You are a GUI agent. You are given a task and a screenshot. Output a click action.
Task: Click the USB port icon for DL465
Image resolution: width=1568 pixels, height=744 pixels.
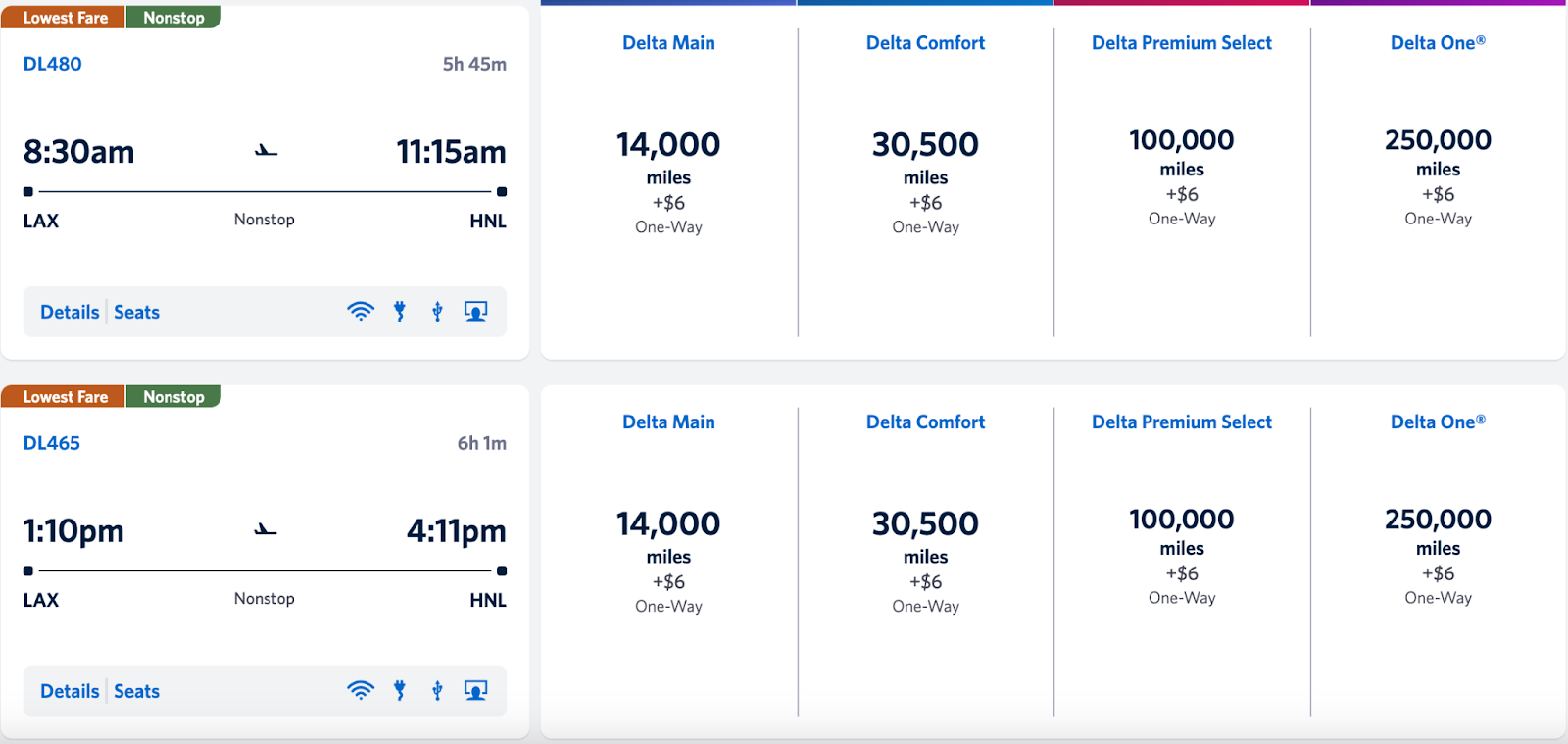pos(437,691)
